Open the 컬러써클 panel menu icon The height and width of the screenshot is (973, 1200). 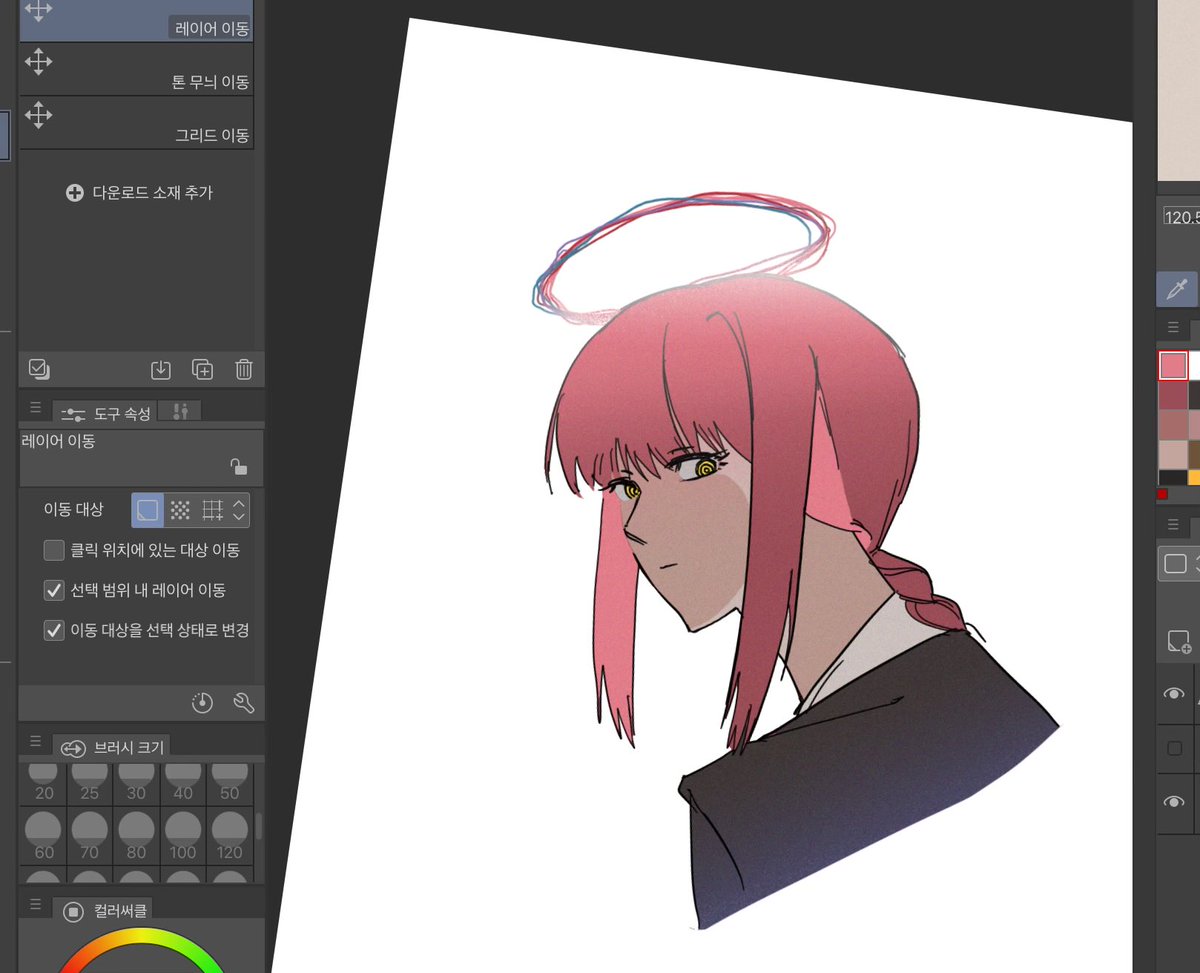tap(35, 905)
